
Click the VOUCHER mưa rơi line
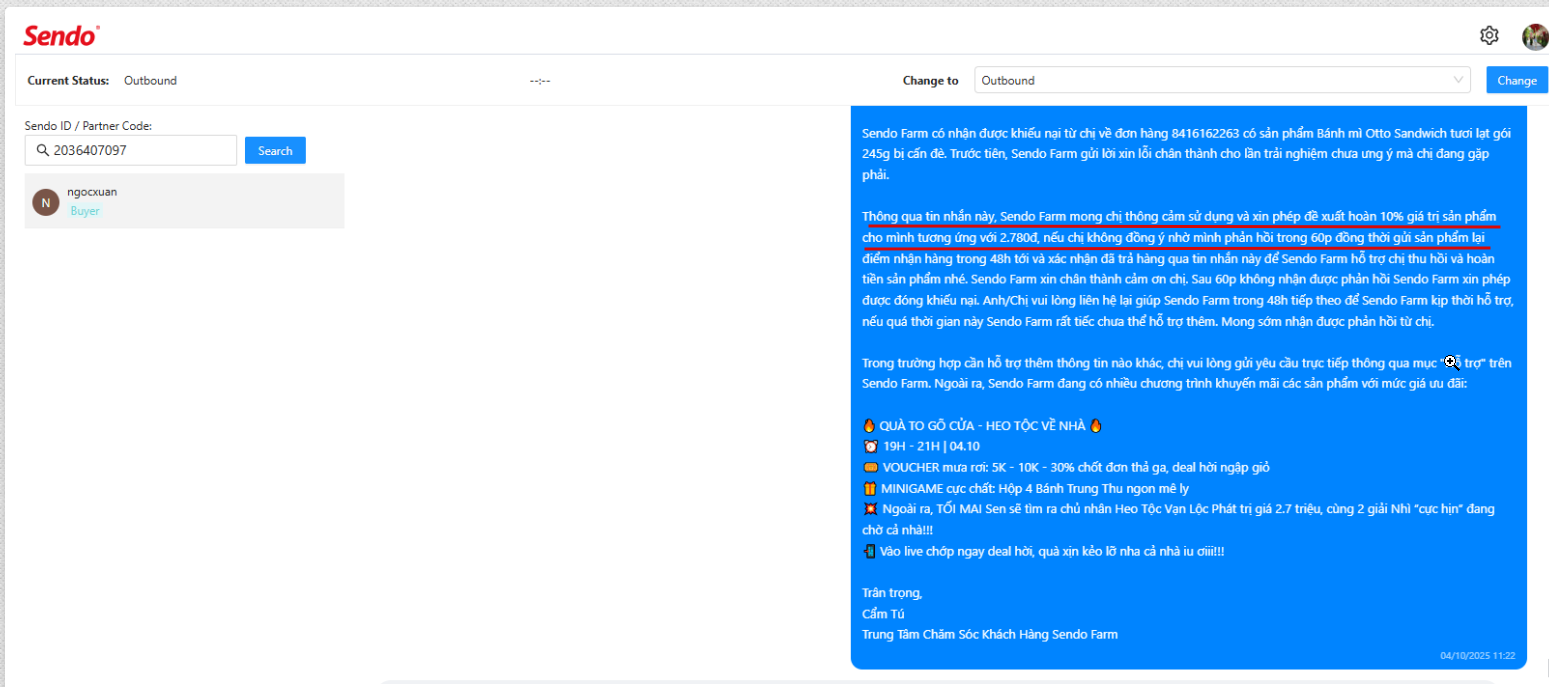(1066, 467)
